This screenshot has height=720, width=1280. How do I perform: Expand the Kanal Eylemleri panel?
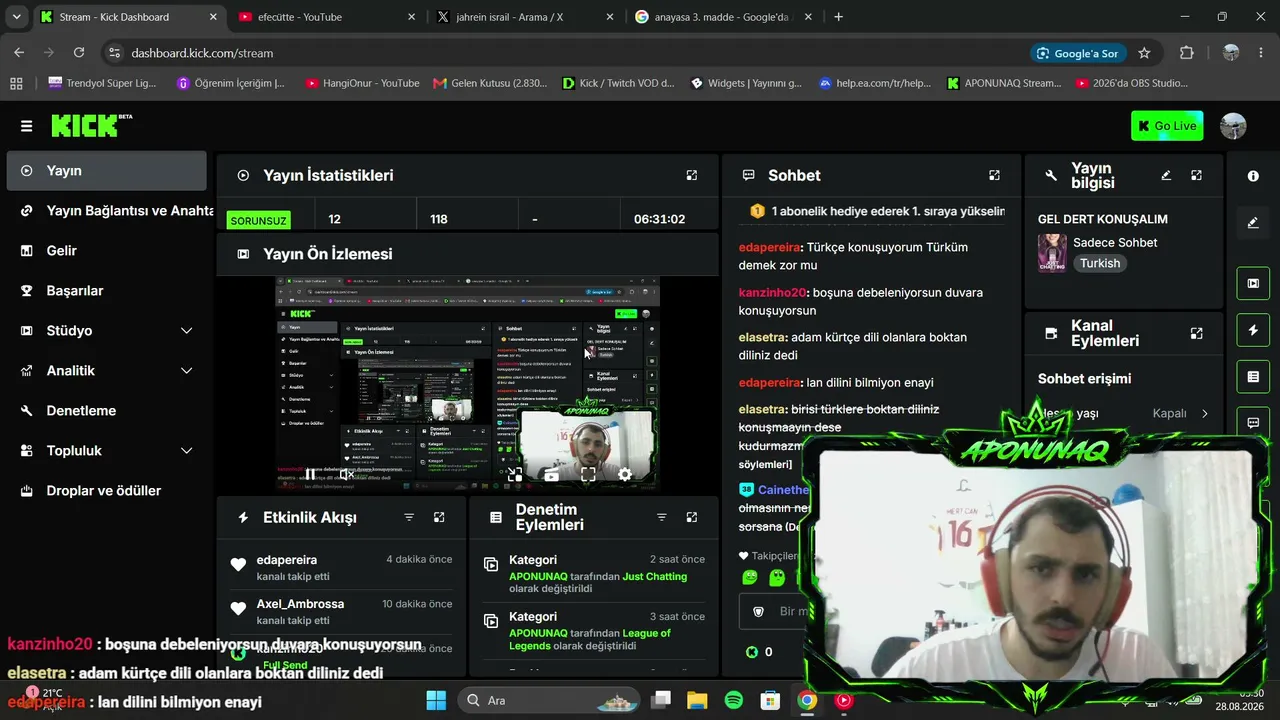1196,333
